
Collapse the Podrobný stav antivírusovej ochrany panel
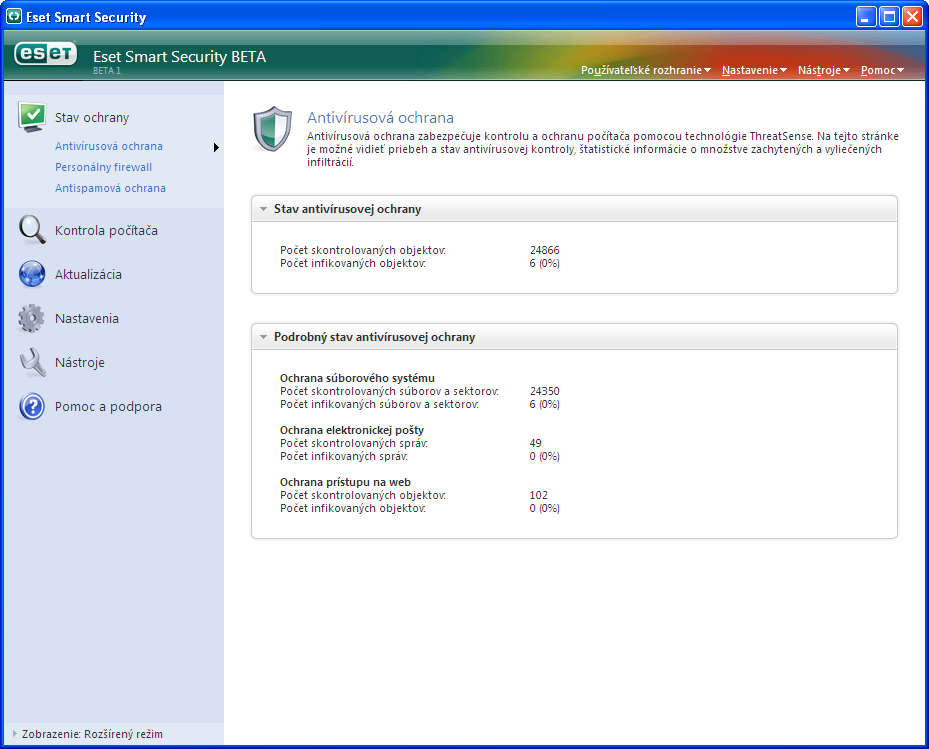pos(264,337)
